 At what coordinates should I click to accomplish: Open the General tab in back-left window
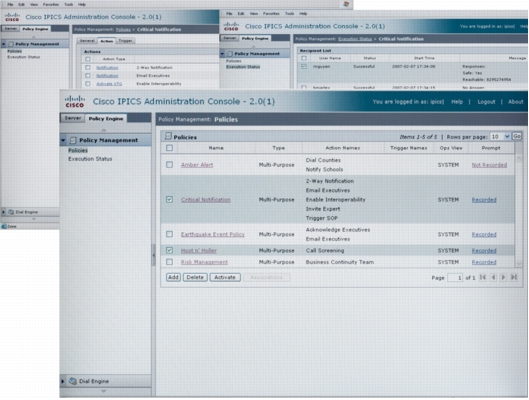coord(87,40)
